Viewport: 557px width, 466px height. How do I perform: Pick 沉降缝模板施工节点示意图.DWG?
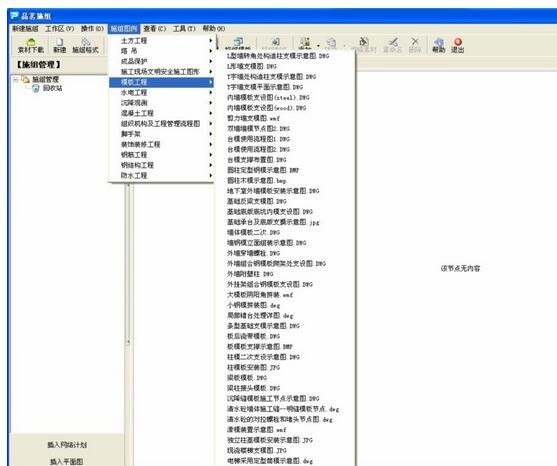click(x=273, y=399)
